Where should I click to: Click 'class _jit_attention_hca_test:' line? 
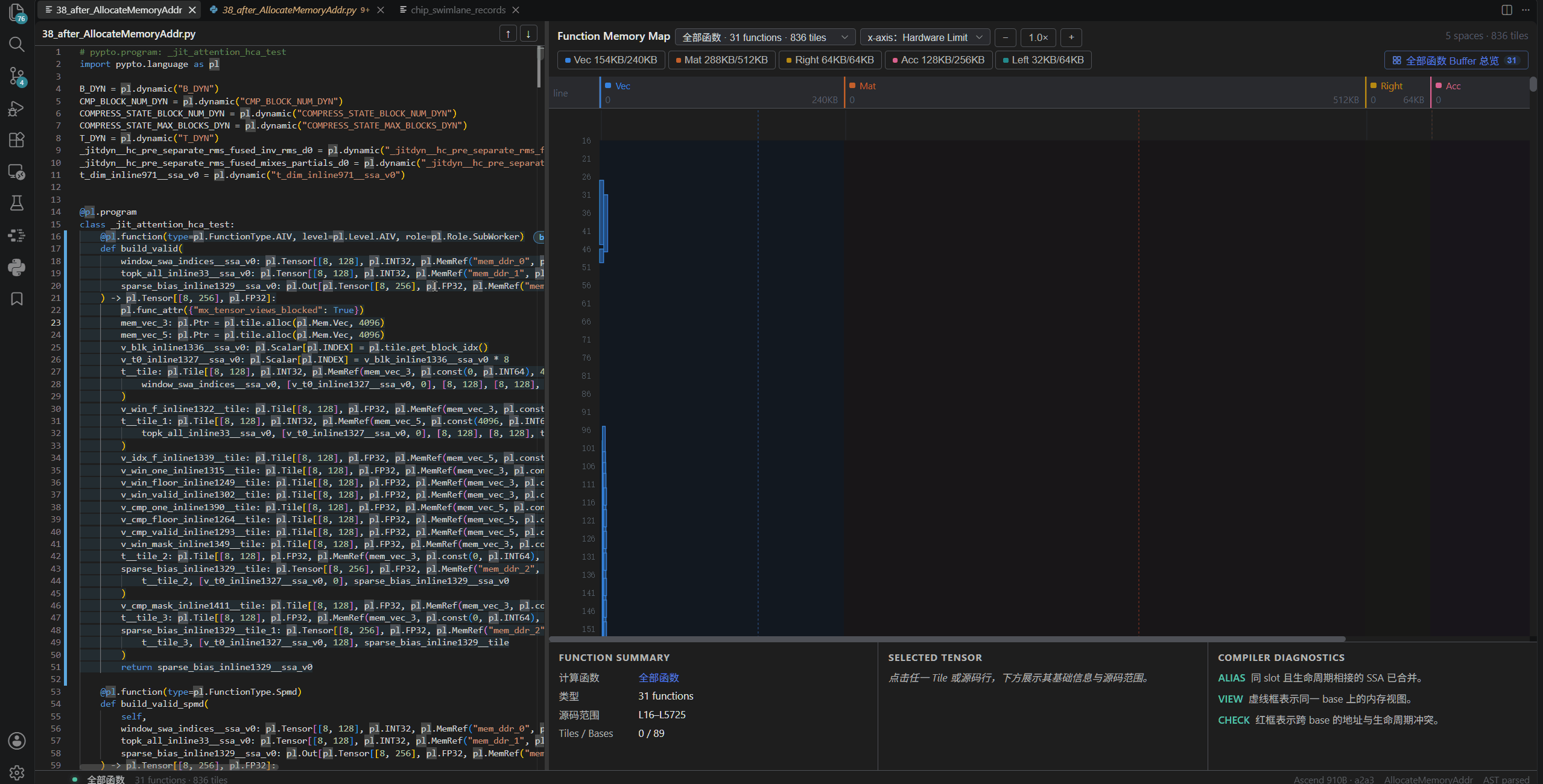(x=157, y=224)
